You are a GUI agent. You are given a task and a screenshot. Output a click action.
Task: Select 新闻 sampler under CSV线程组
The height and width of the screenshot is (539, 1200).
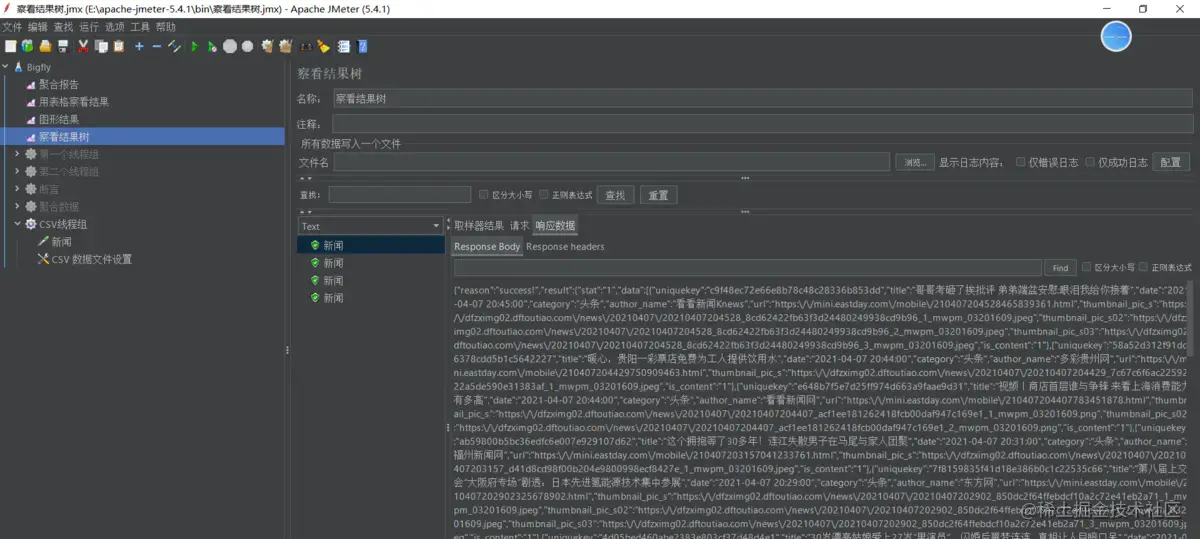[x=61, y=242]
